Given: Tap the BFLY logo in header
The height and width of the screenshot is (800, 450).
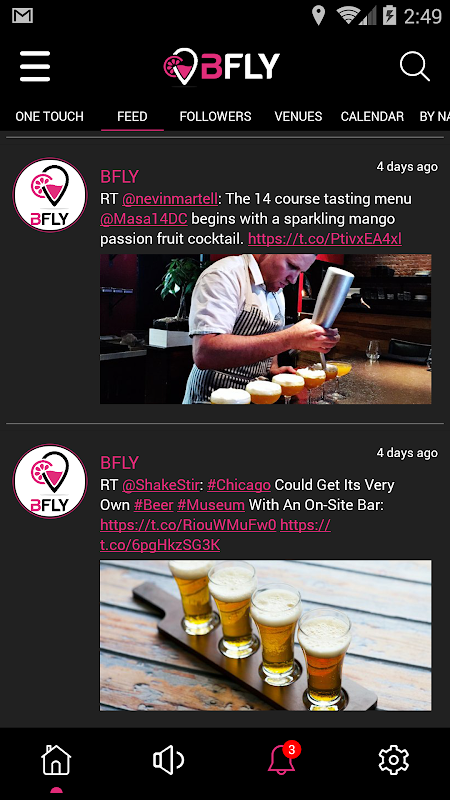Looking at the screenshot, I should point(221,66).
